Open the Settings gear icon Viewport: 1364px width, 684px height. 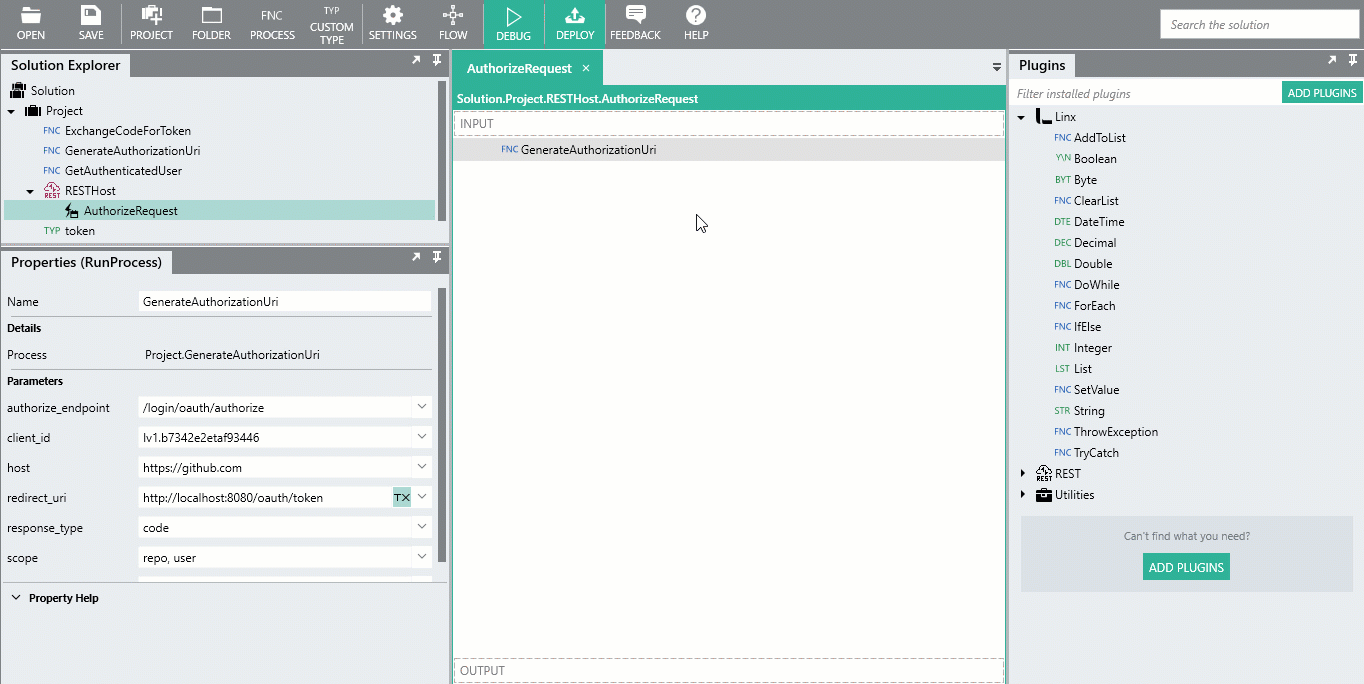pos(392,17)
